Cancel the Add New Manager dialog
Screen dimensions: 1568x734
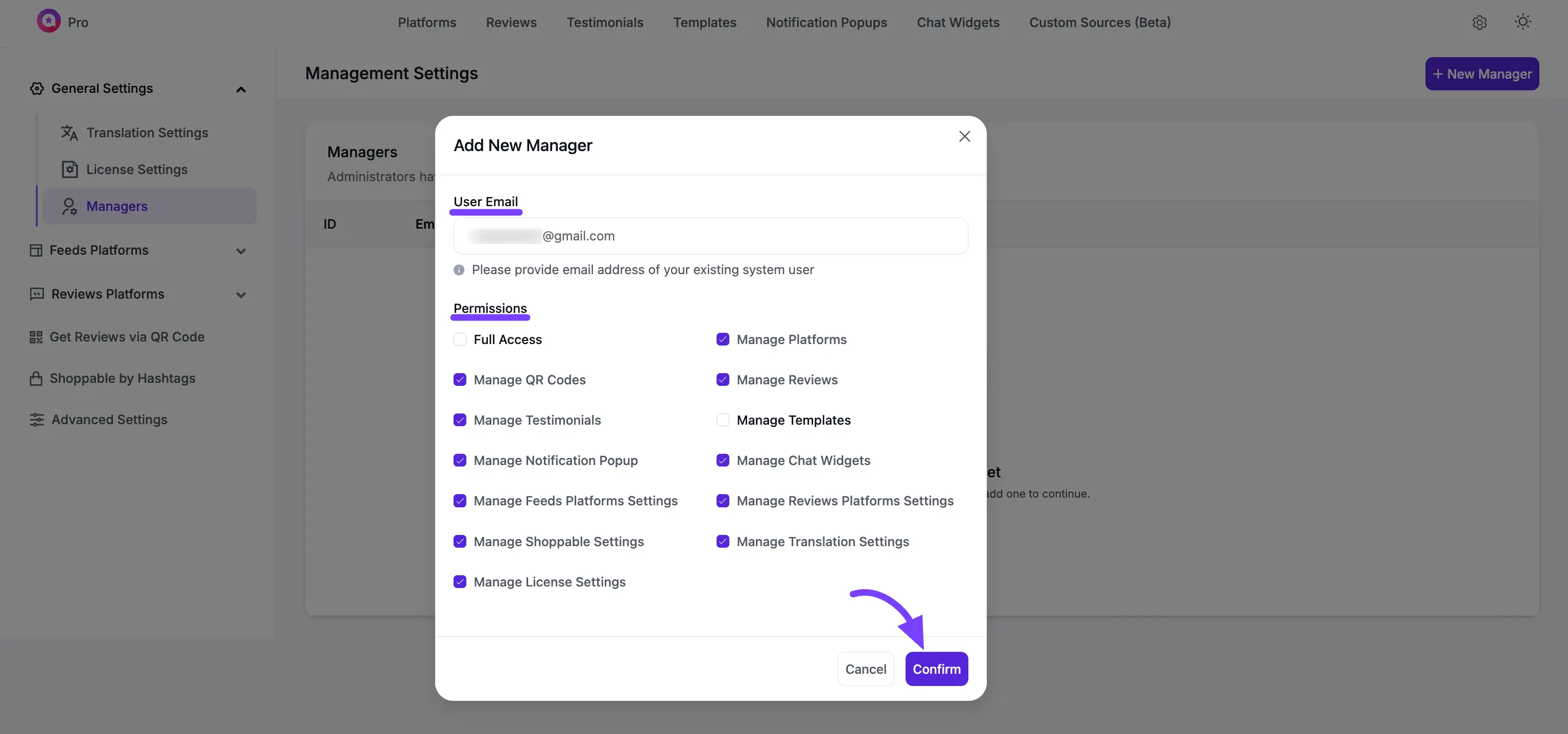tap(866, 668)
